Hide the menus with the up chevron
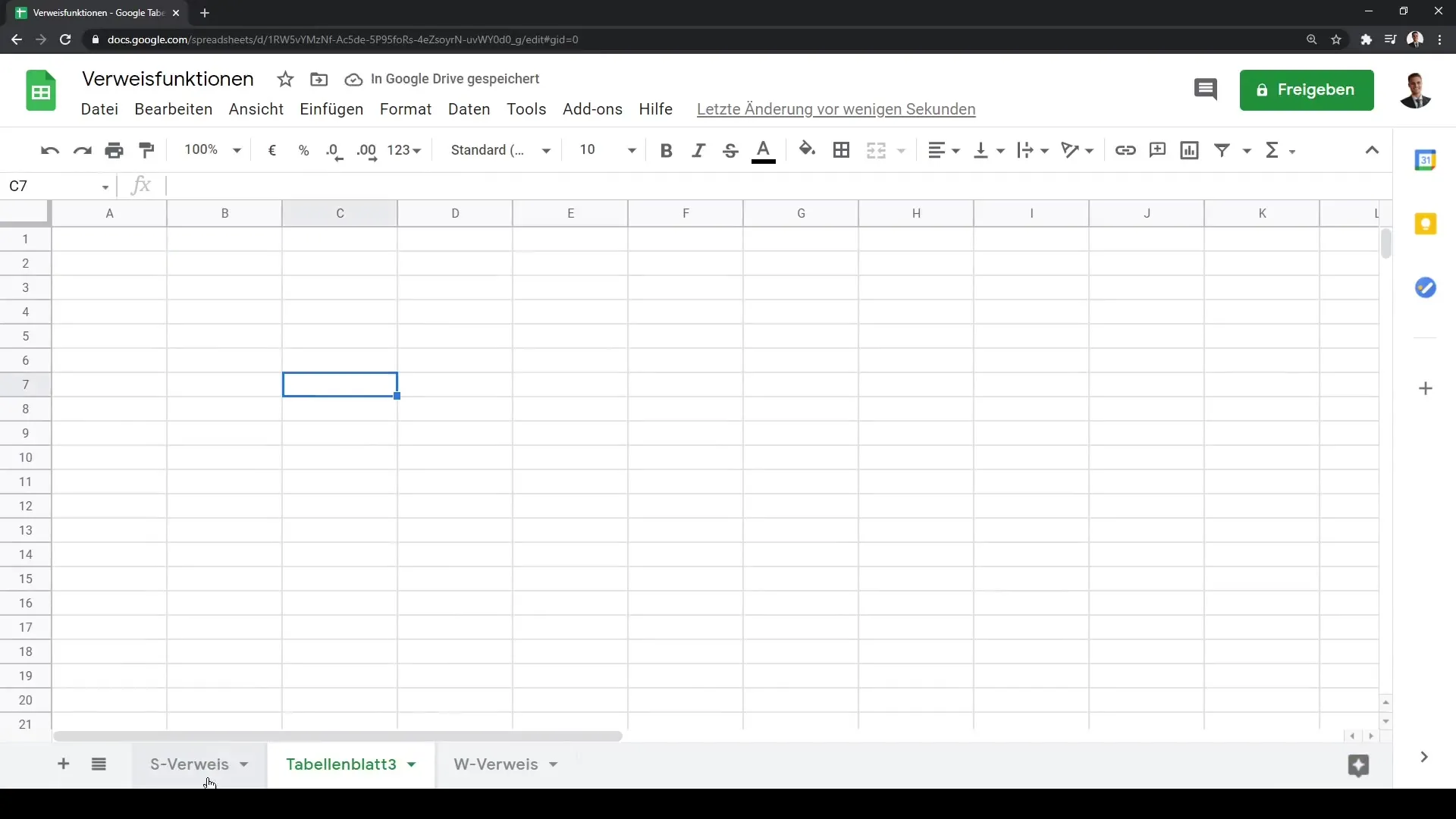 1372,150
